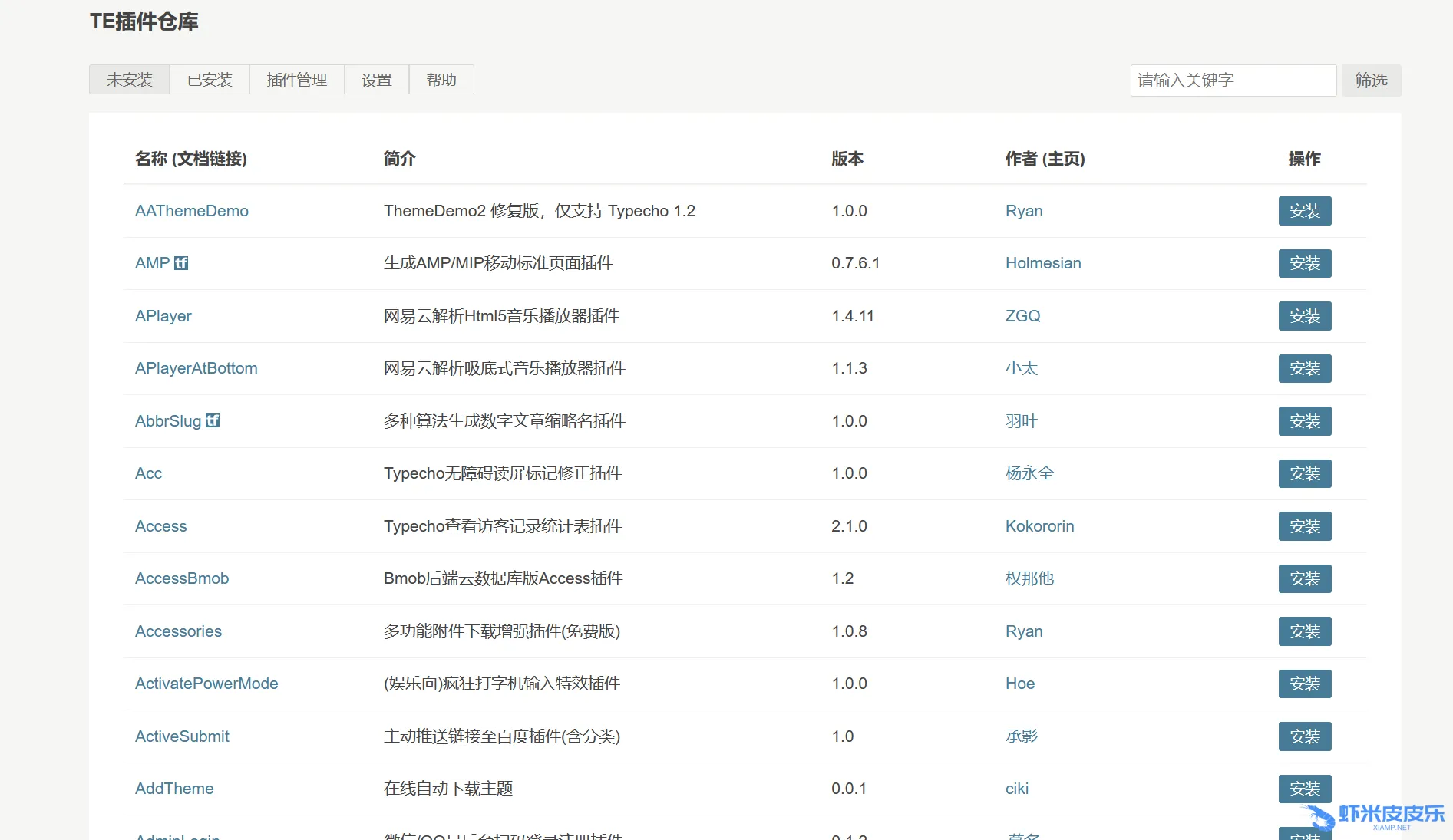Open author 杨永全's homepage link
The width and height of the screenshot is (1453, 840).
point(1029,473)
